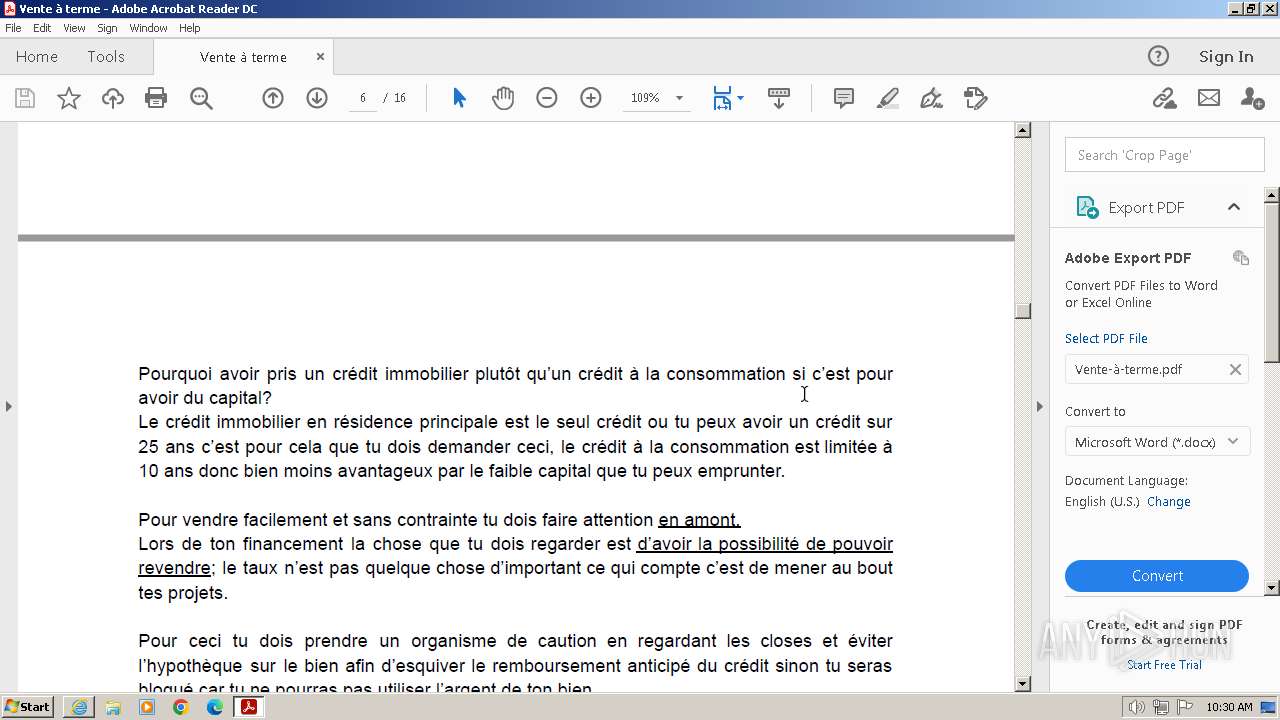Focus the Search 'Crop Page' box
Image resolution: width=1280 pixels, height=720 pixels.
pyautogui.click(x=1164, y=155)
